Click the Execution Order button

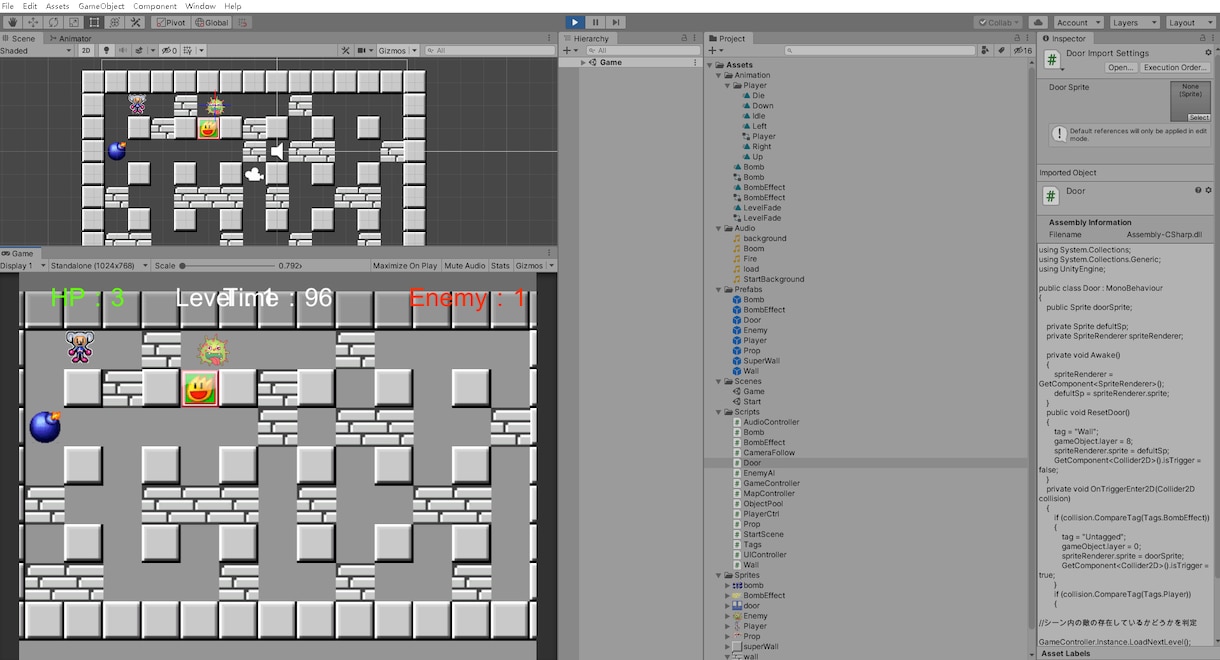click(x=1175, y=67)
